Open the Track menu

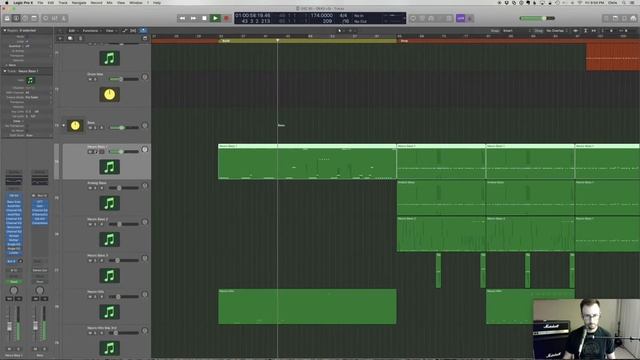(63, 2)
